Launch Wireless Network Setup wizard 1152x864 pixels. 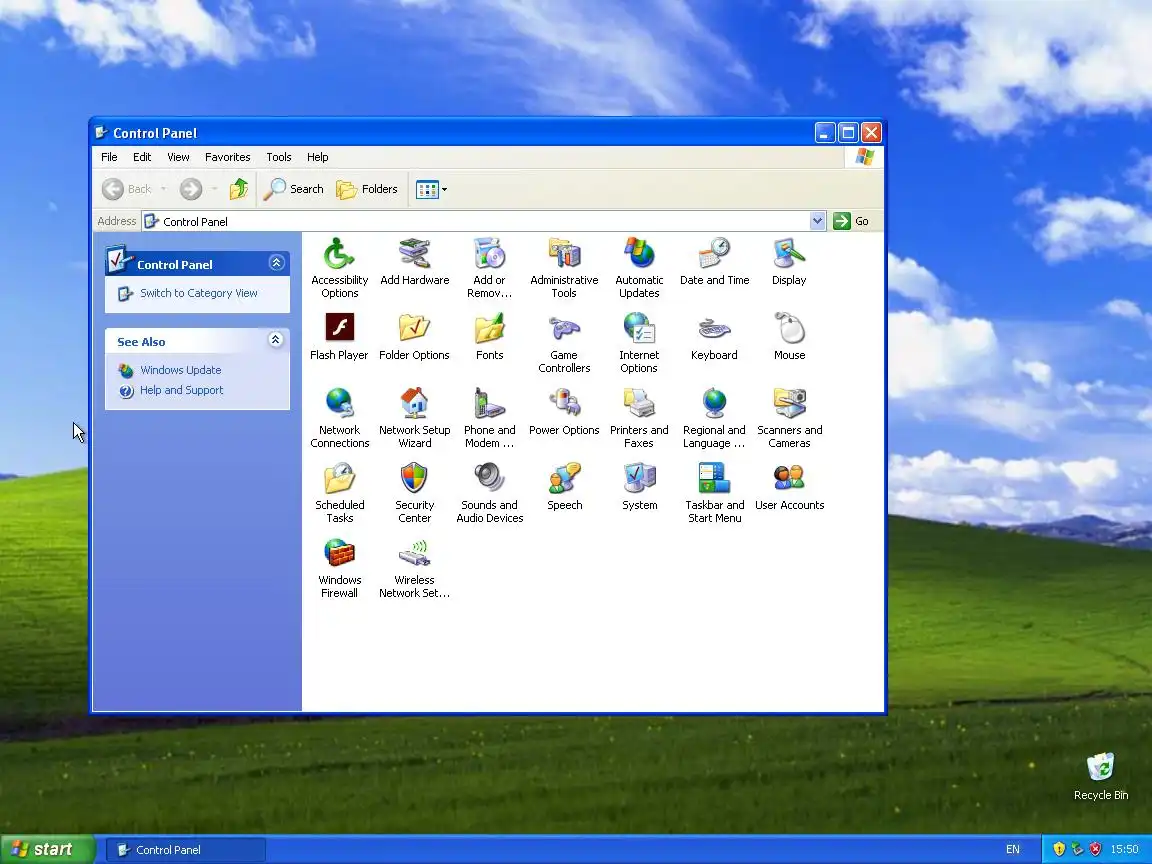click(414, 567)
